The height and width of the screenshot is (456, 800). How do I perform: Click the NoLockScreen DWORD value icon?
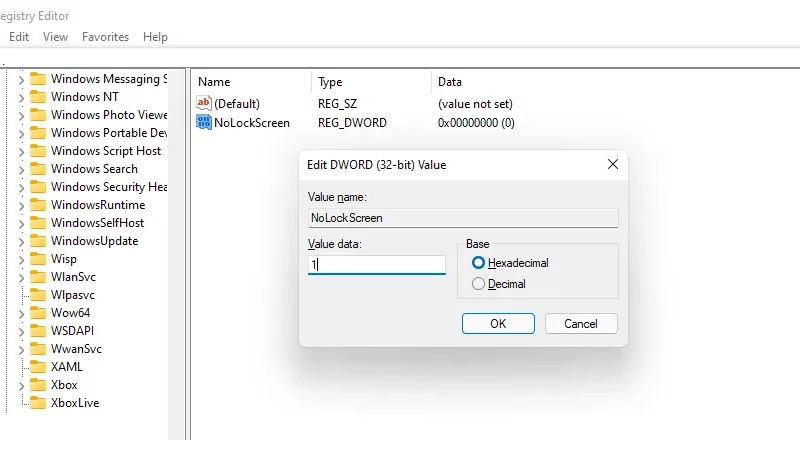(204, 122)
